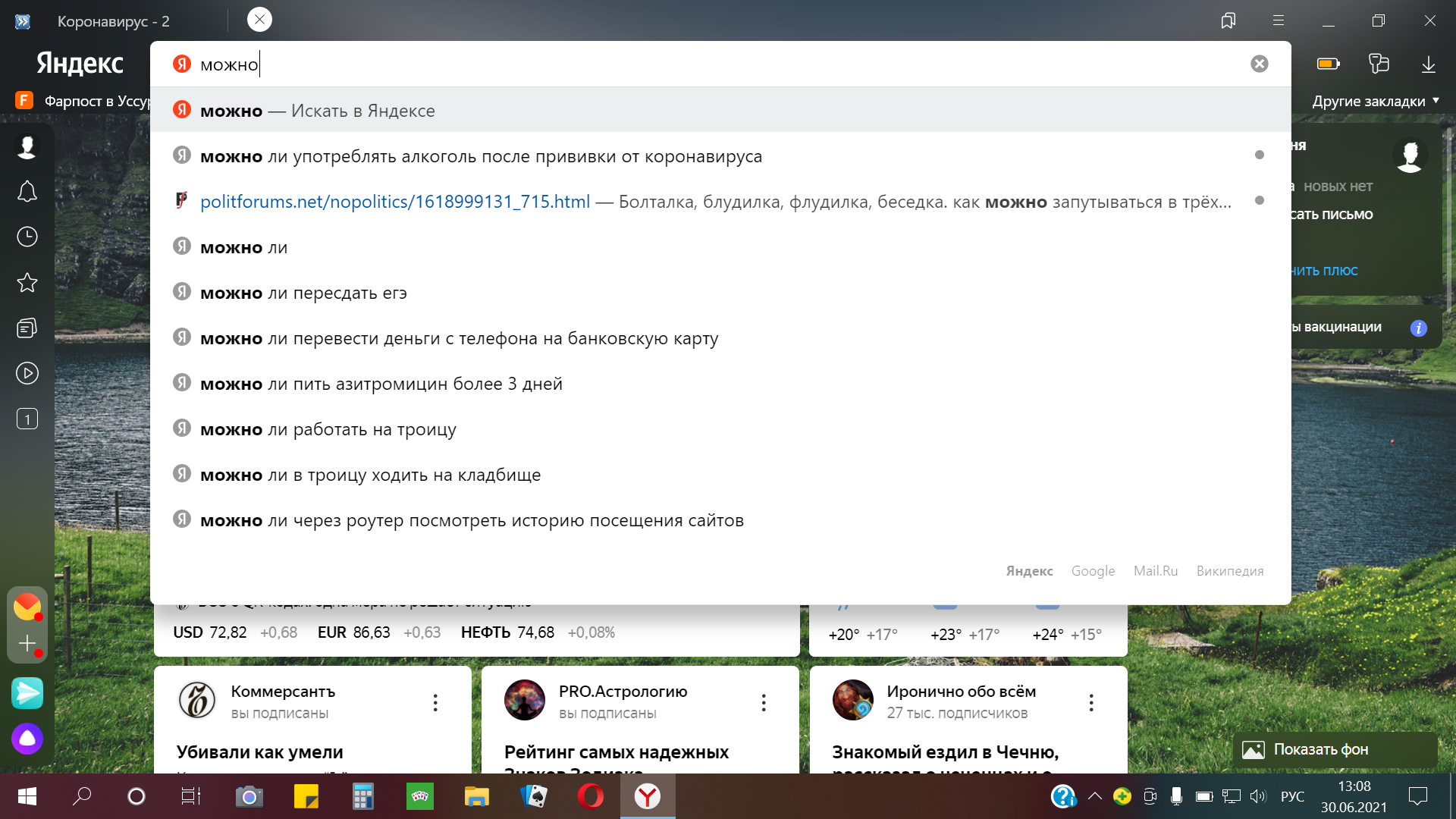Open 'Фарпост в Уссу...' bookmark
Screen dimensions: 1456x819
(83, 101)
